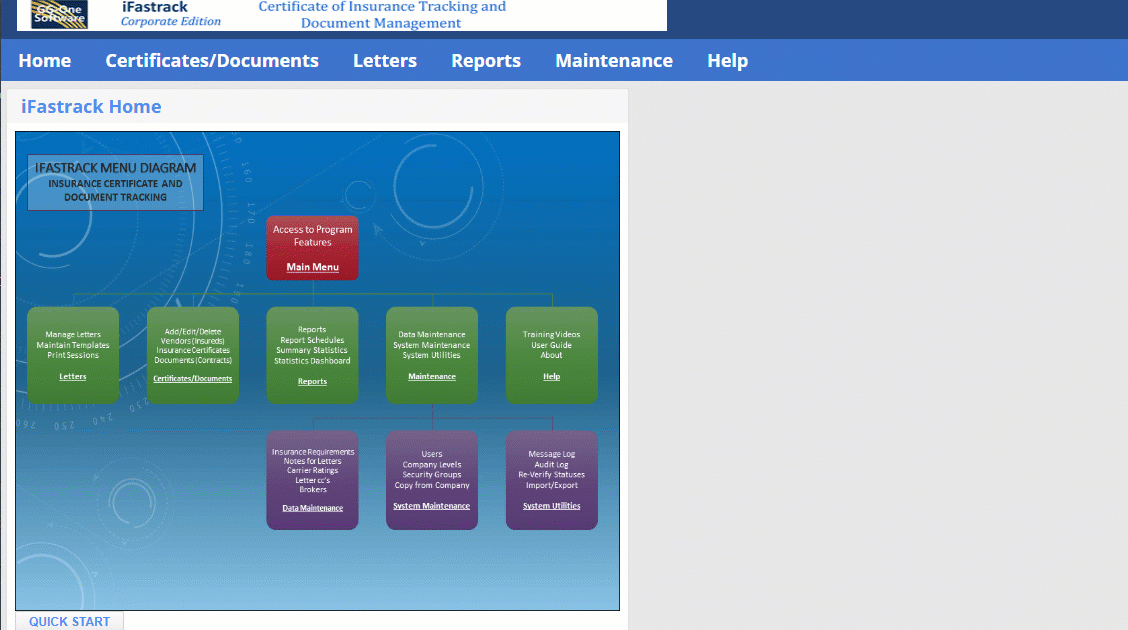Click 'Access to Program Features' text
The height and width of the screenshot is (630, 1128).
click(x=312, y=236)
